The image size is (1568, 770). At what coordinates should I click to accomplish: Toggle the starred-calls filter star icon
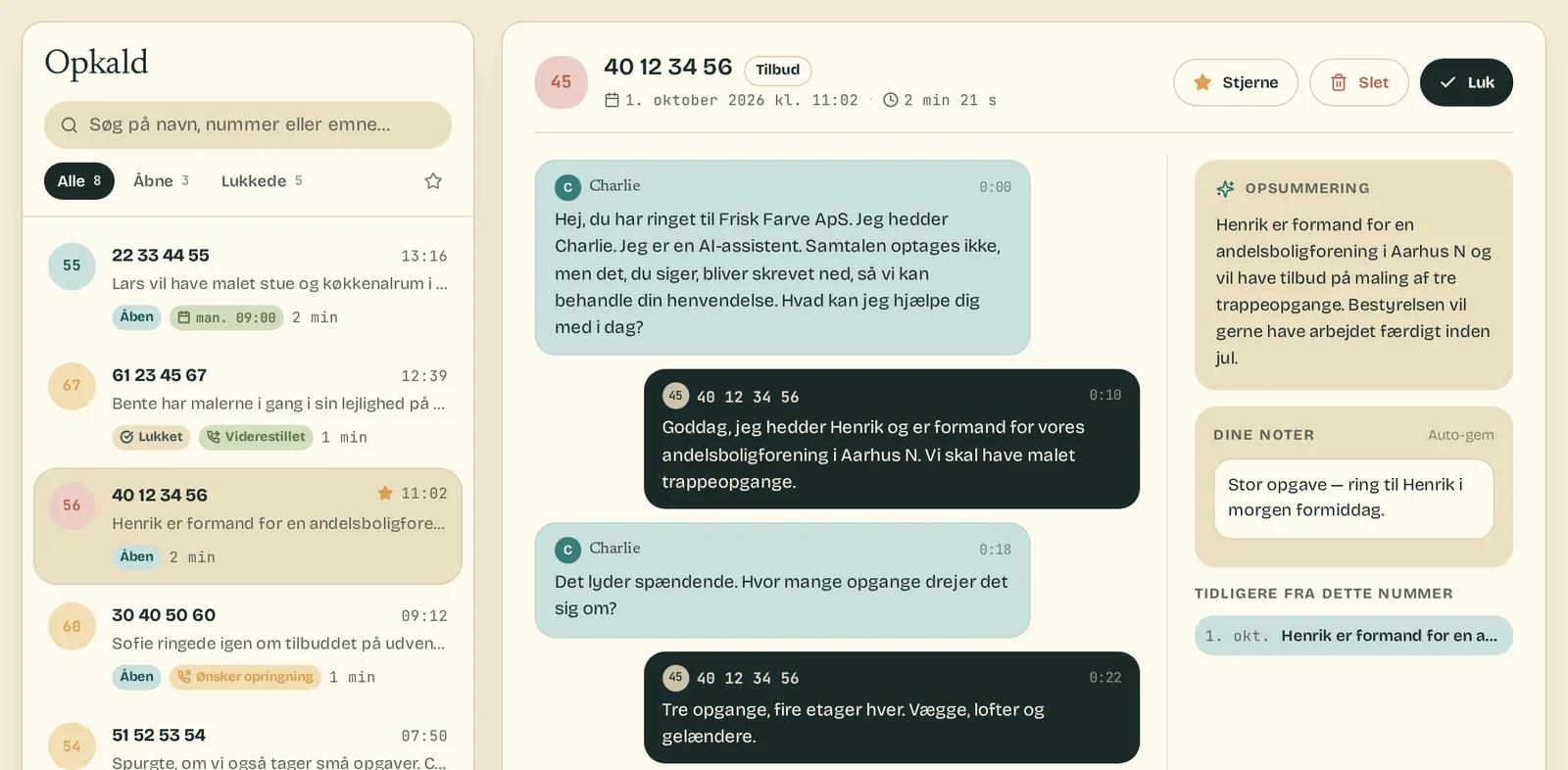(433, 181)
